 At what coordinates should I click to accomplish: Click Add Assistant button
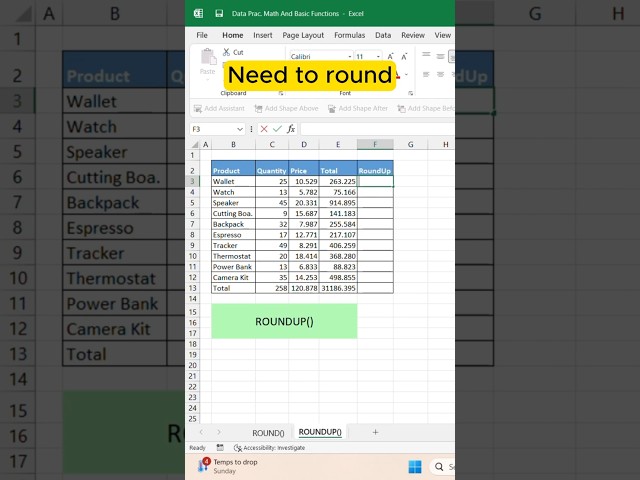click(219, 108)
